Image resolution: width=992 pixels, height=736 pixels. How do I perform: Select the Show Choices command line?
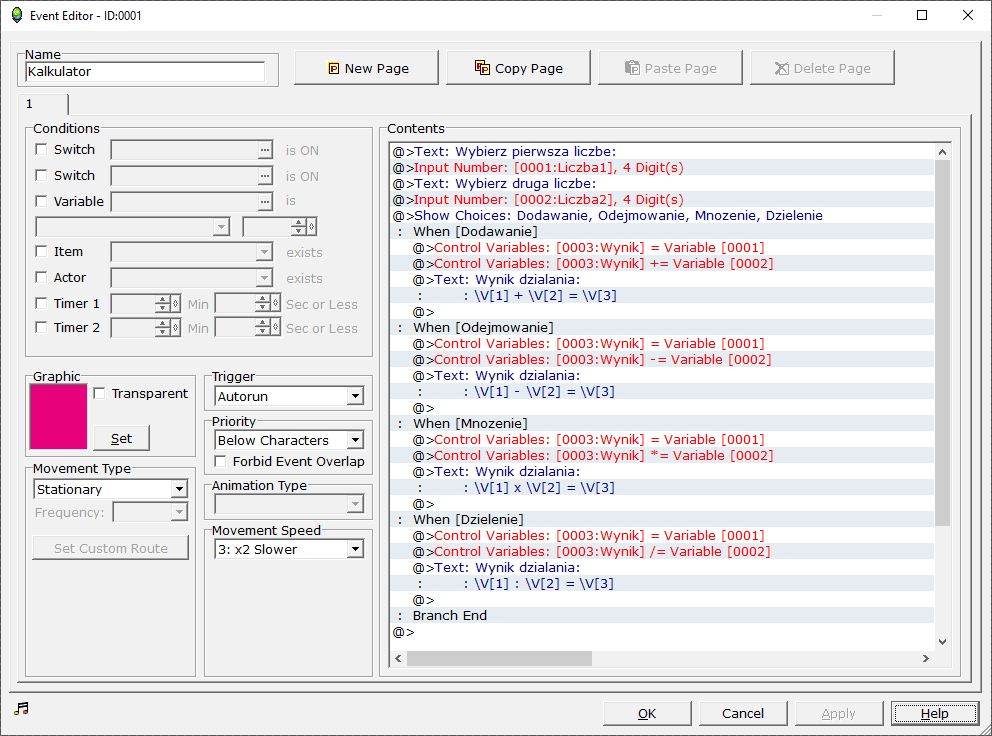point(662,216)
